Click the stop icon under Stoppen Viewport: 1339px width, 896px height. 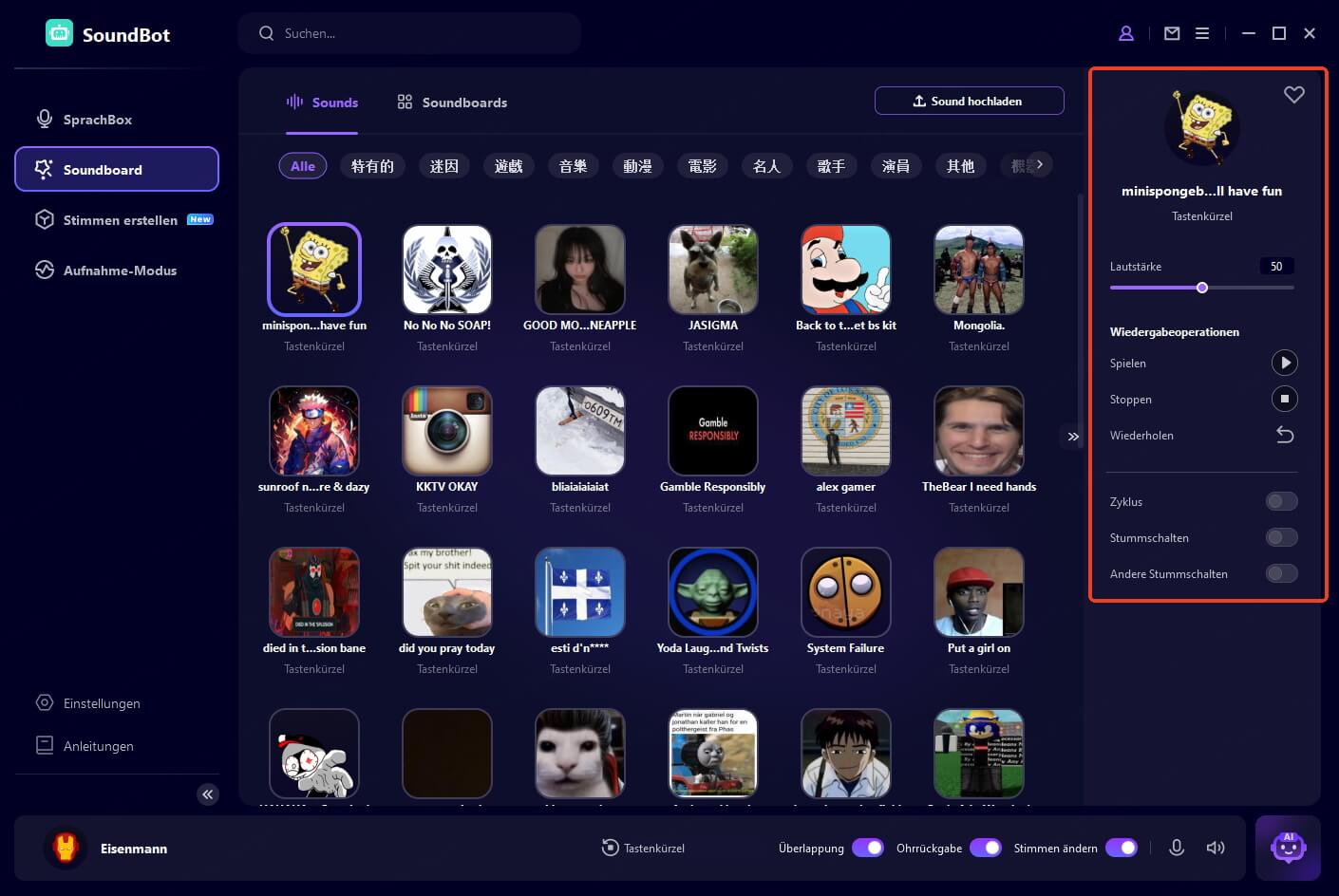tap(1285, 399)
